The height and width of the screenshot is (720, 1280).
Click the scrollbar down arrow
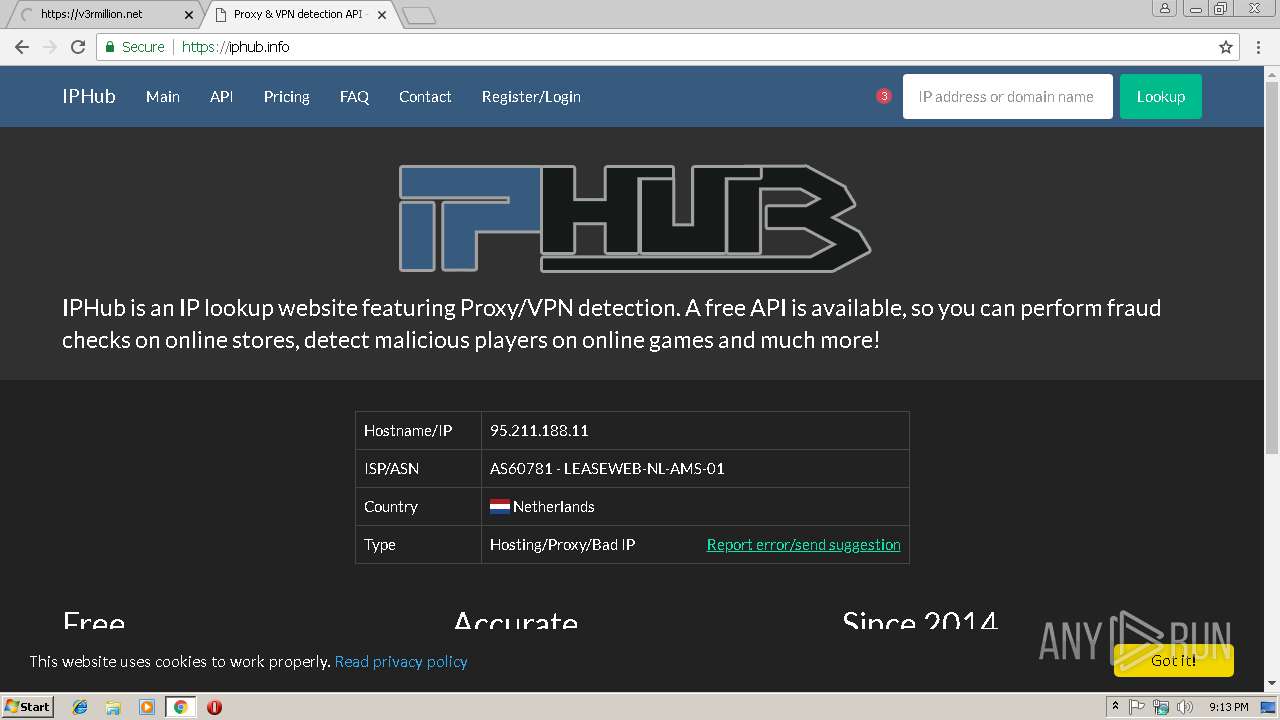click(1271, 684)
